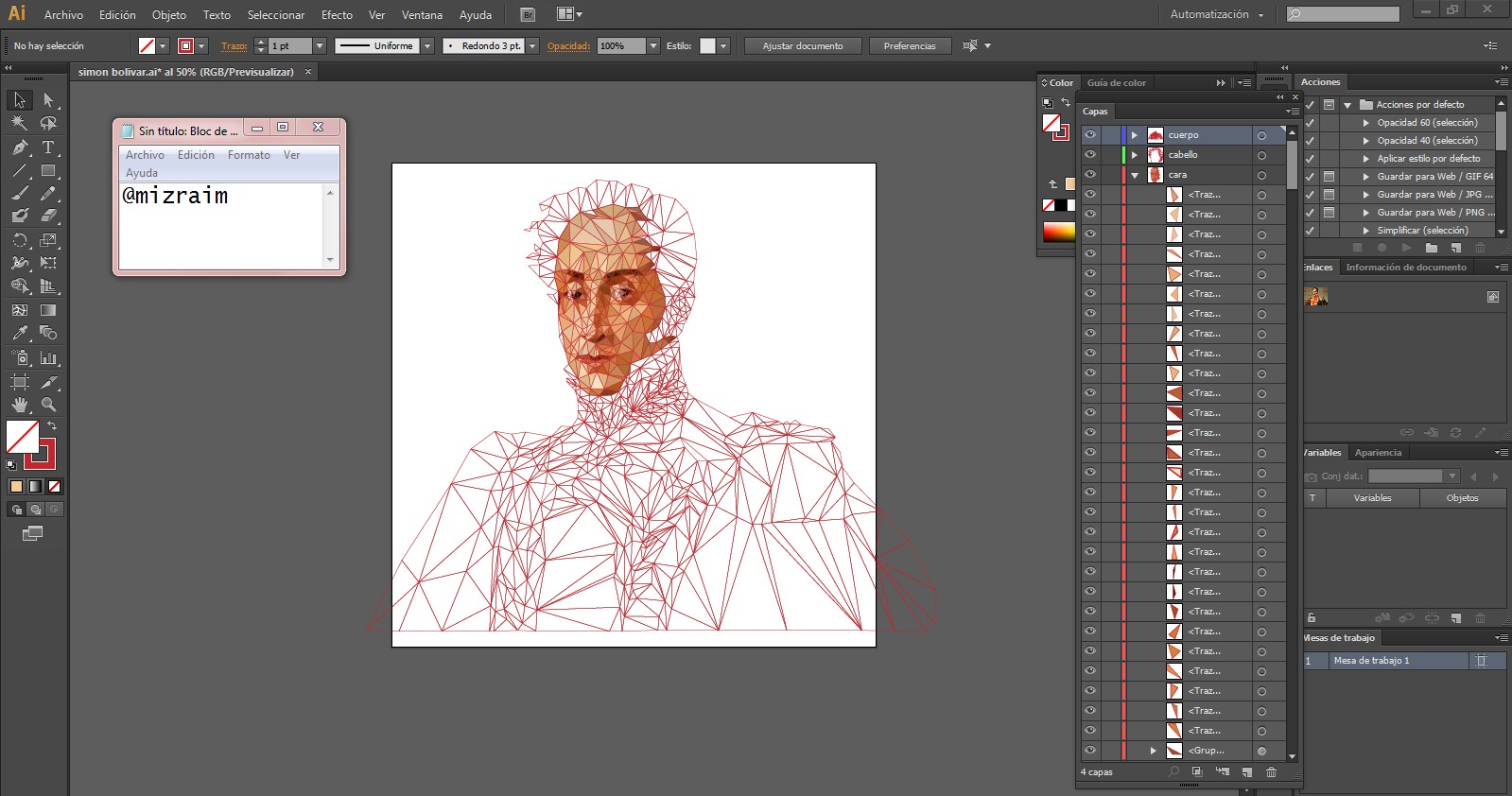
Task: Select the Type tool
Action: tap(48, 147)
